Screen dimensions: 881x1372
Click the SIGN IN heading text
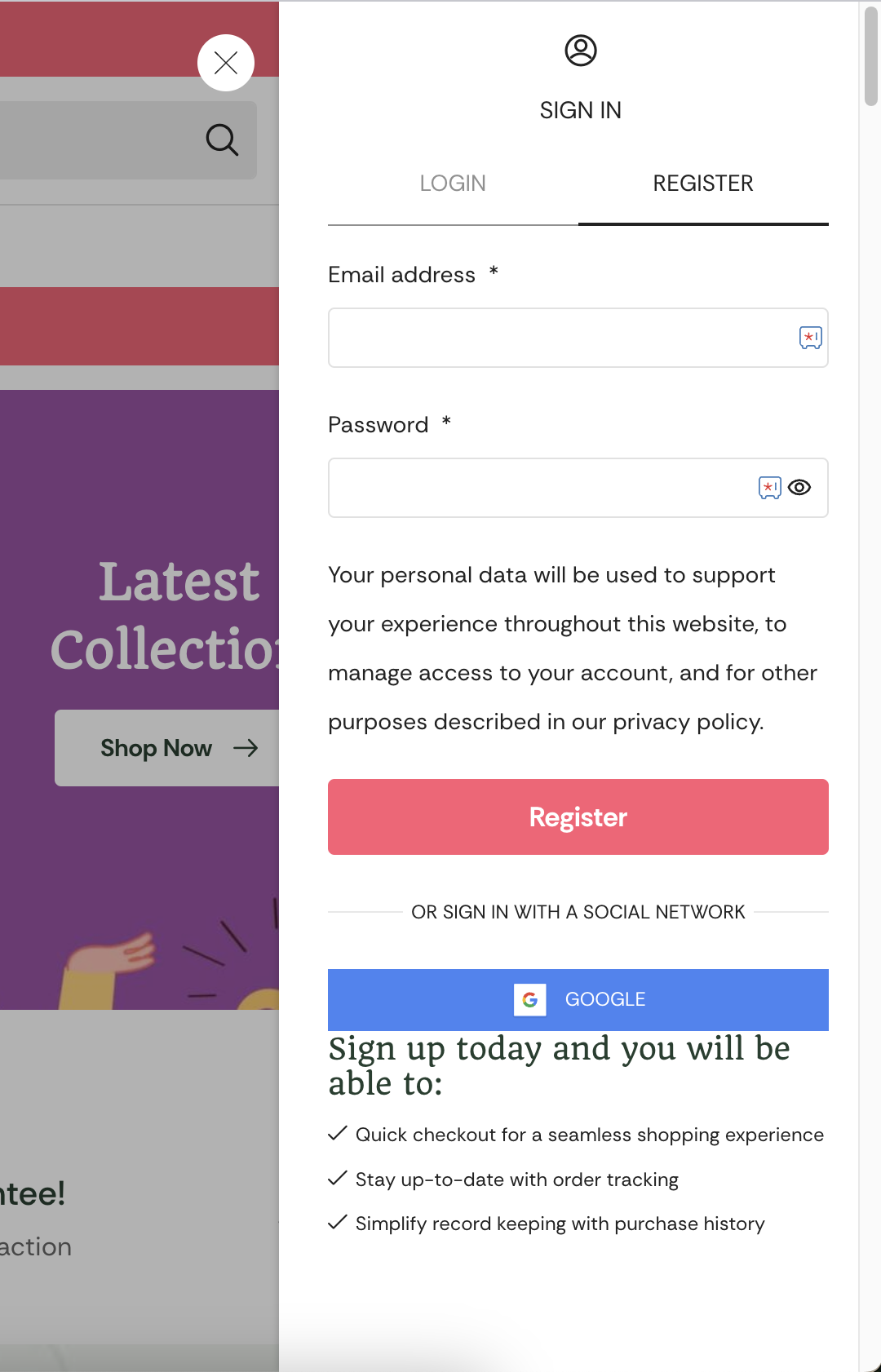(581, 110)
